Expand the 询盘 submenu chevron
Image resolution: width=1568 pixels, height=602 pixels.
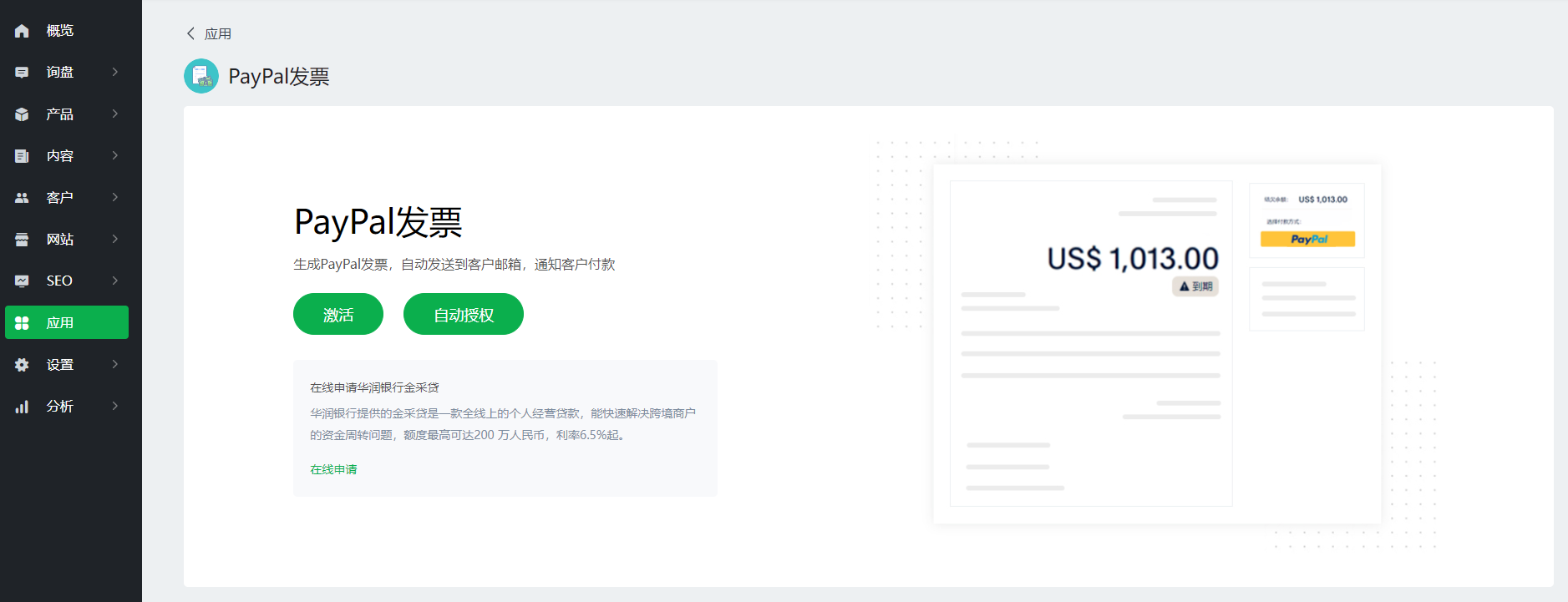(115, 72)
